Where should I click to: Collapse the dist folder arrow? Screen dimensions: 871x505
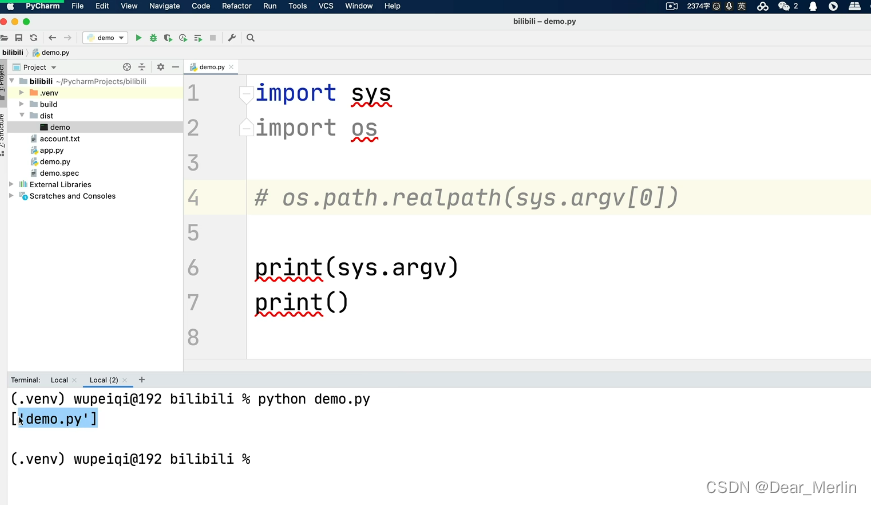[22, 116]
